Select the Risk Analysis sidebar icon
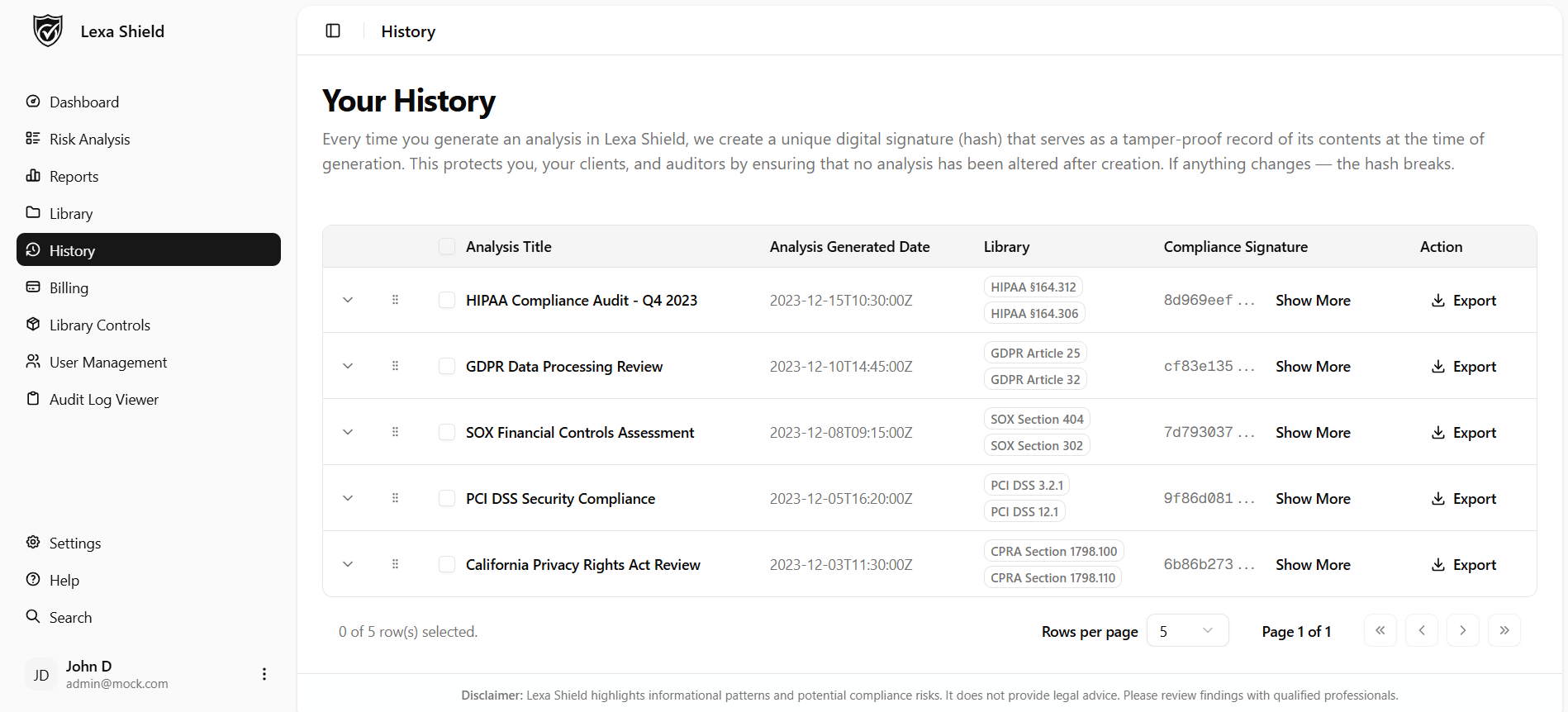 tap(33, 139)
